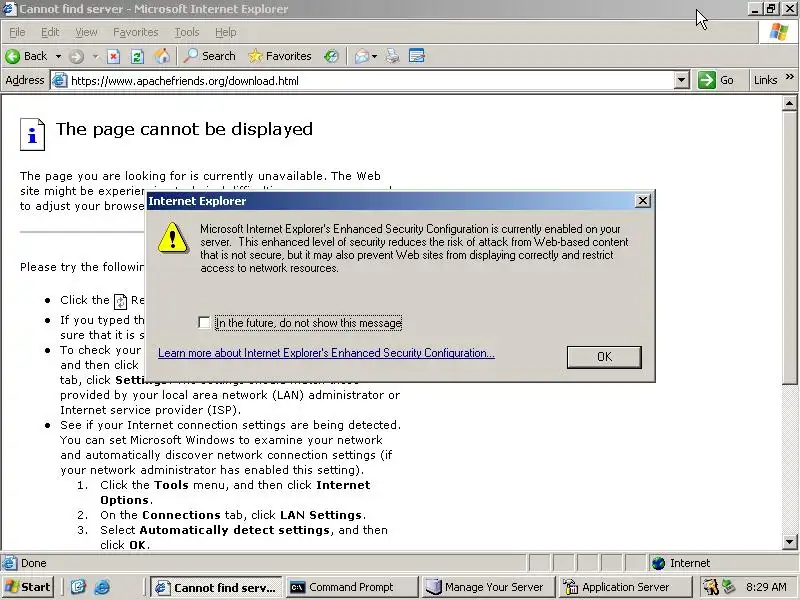
Task: Open the Tools menu
Action: click(187, 32)
